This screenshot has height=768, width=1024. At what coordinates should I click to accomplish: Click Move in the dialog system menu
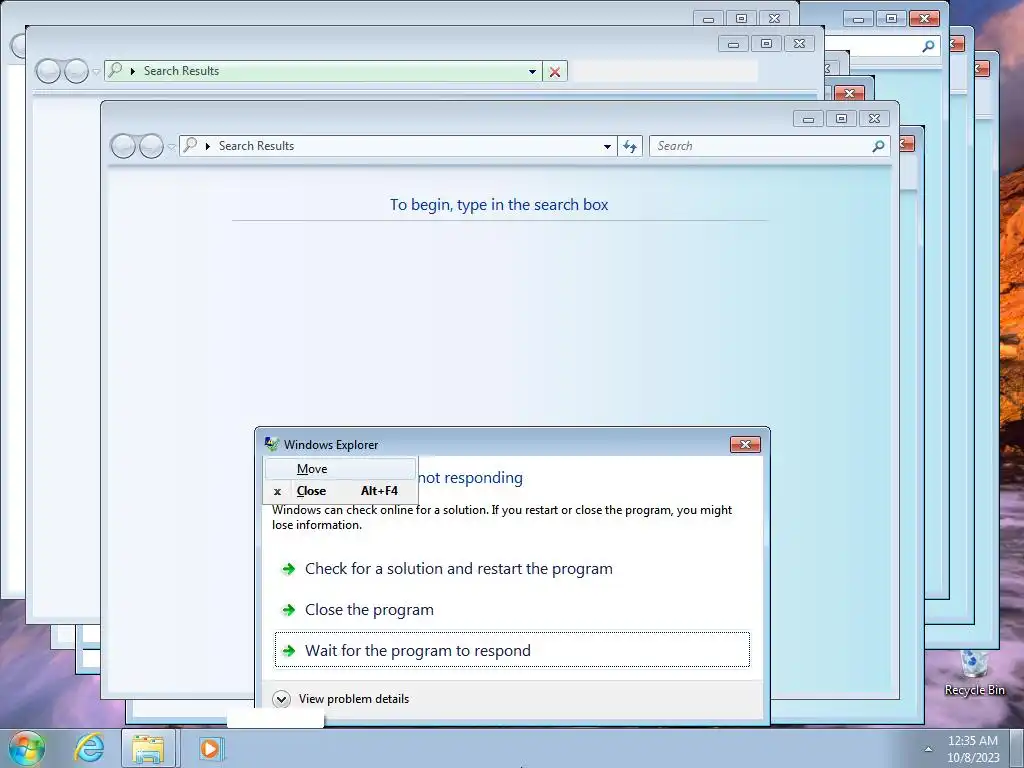coord(340,468)
